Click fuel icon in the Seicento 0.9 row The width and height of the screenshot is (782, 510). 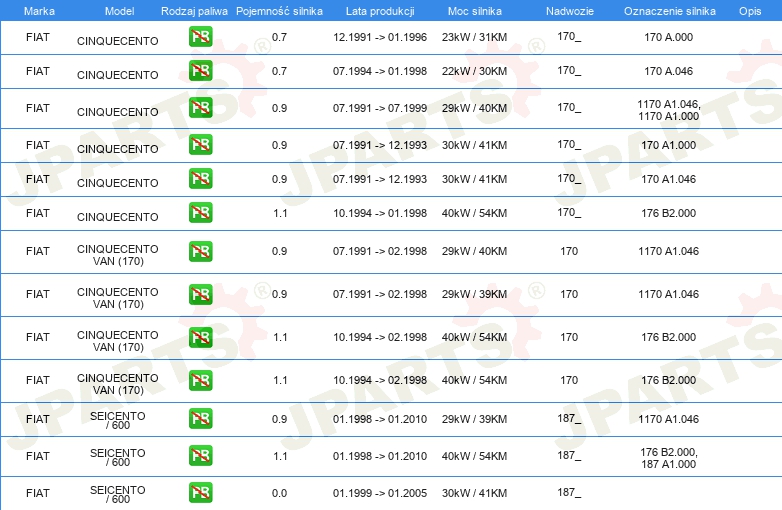coord(200,419)
